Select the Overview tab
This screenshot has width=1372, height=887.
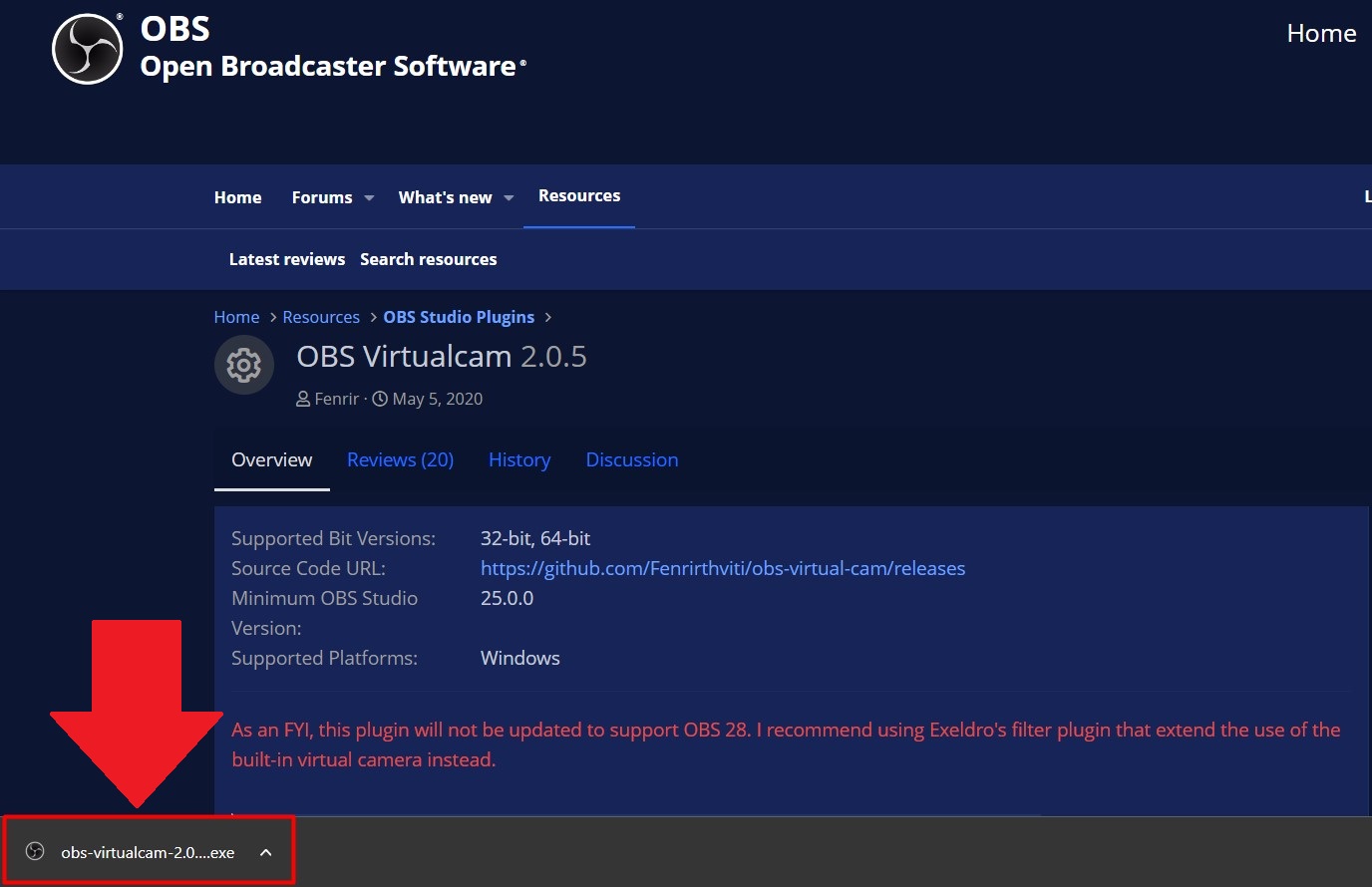click(271, 459)
